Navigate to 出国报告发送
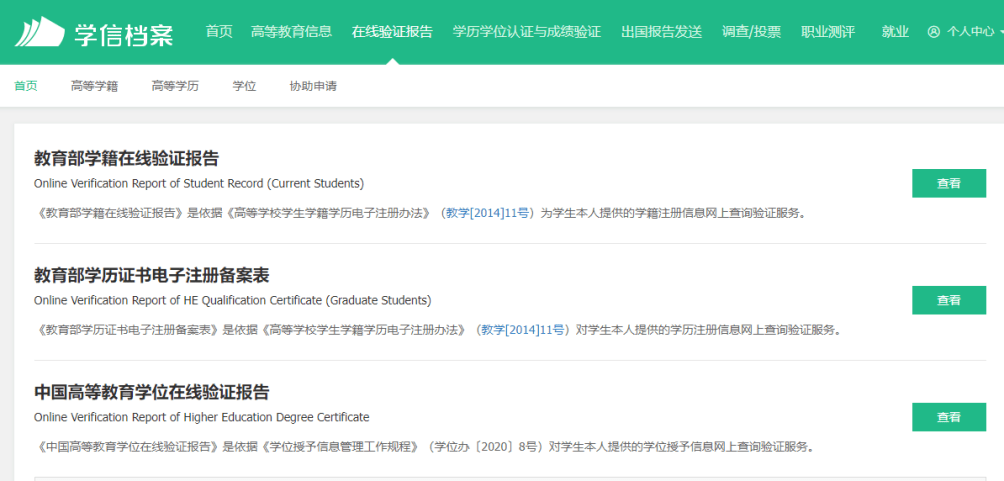 click(x=661, y=32)
